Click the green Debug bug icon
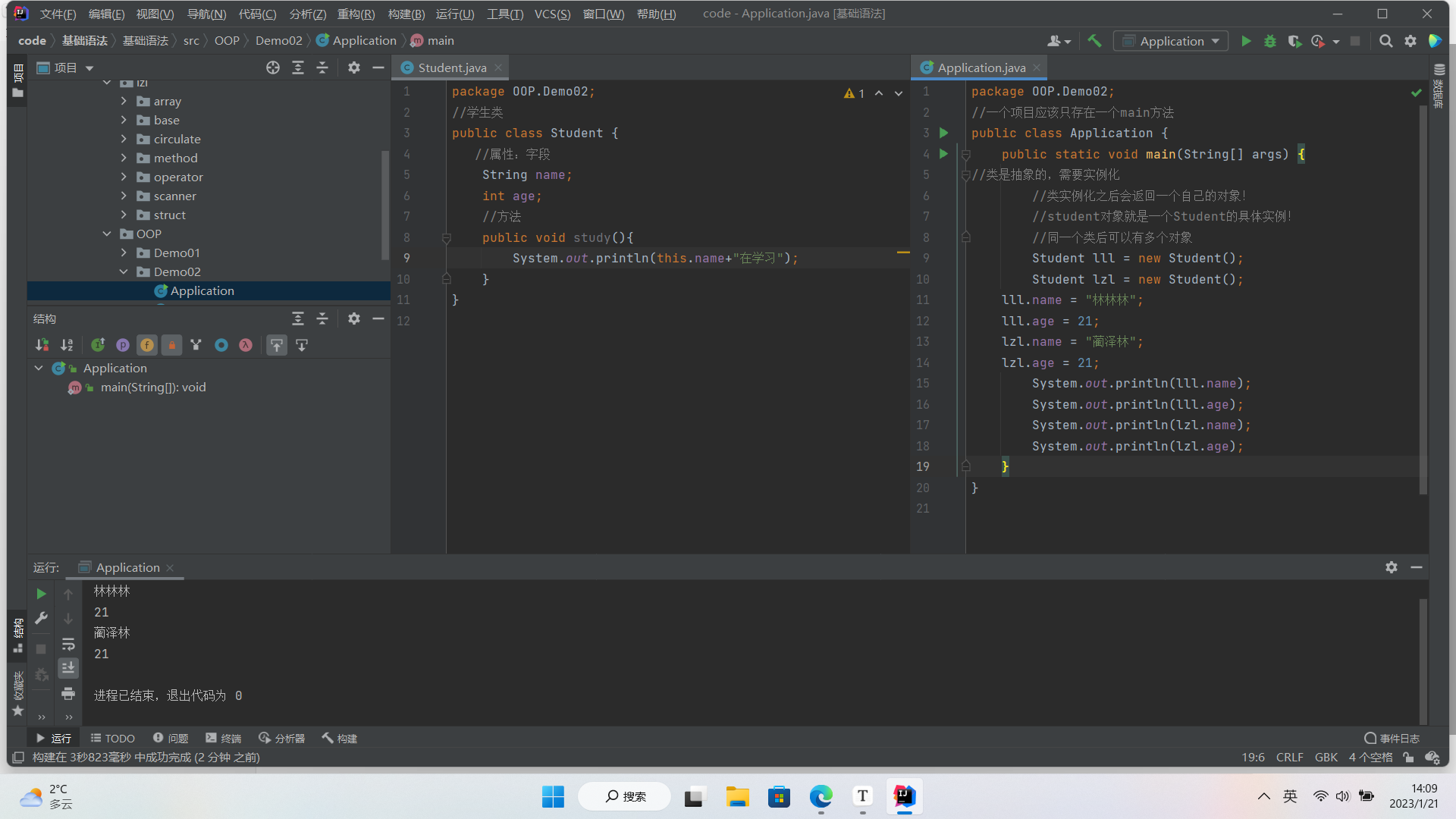This screenshot has height=819, width=1456. tap(1270, 41)
